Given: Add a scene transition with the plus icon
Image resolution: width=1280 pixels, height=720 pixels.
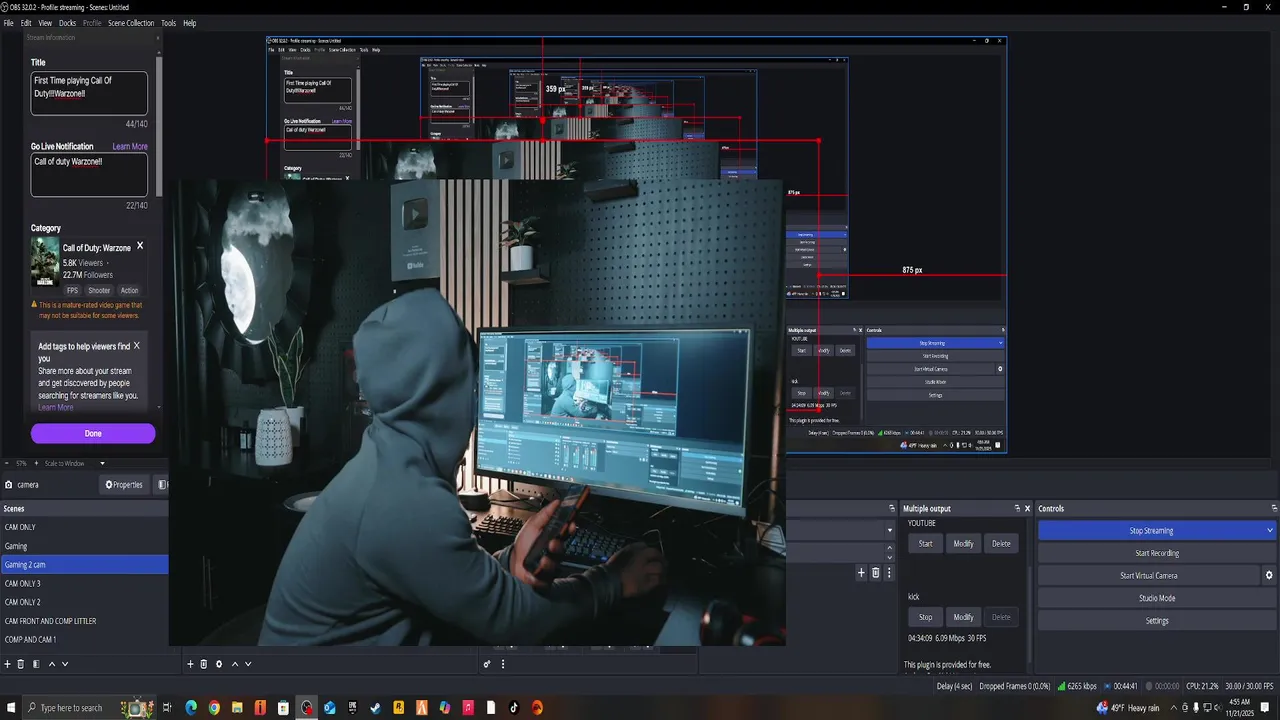Looking at the screenshot, I should tap(861, 573).
